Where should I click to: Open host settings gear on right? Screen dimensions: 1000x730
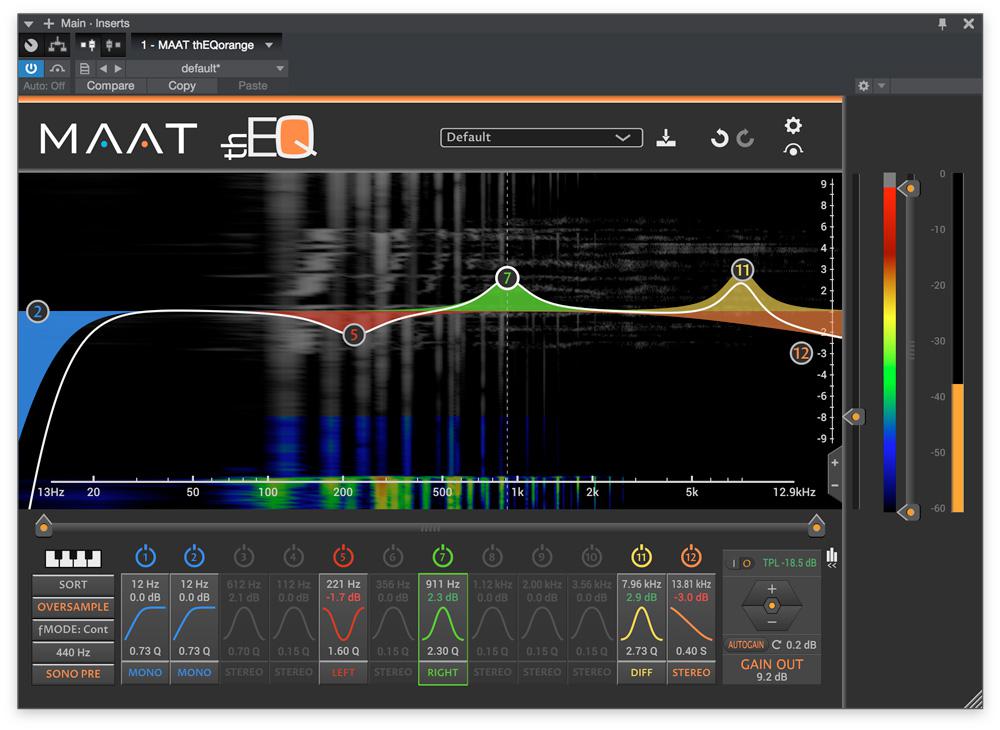pos(864,85)
